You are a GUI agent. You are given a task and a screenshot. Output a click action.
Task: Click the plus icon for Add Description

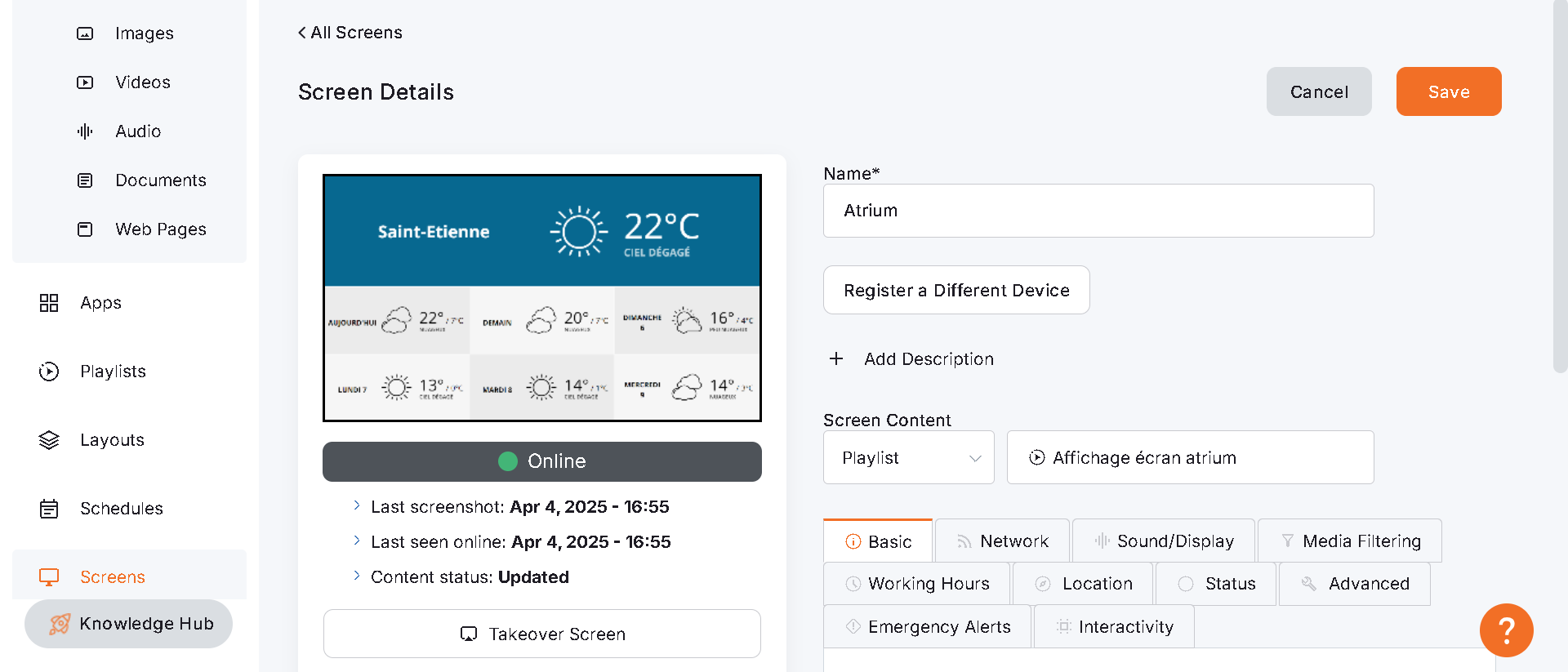point(836,359)
